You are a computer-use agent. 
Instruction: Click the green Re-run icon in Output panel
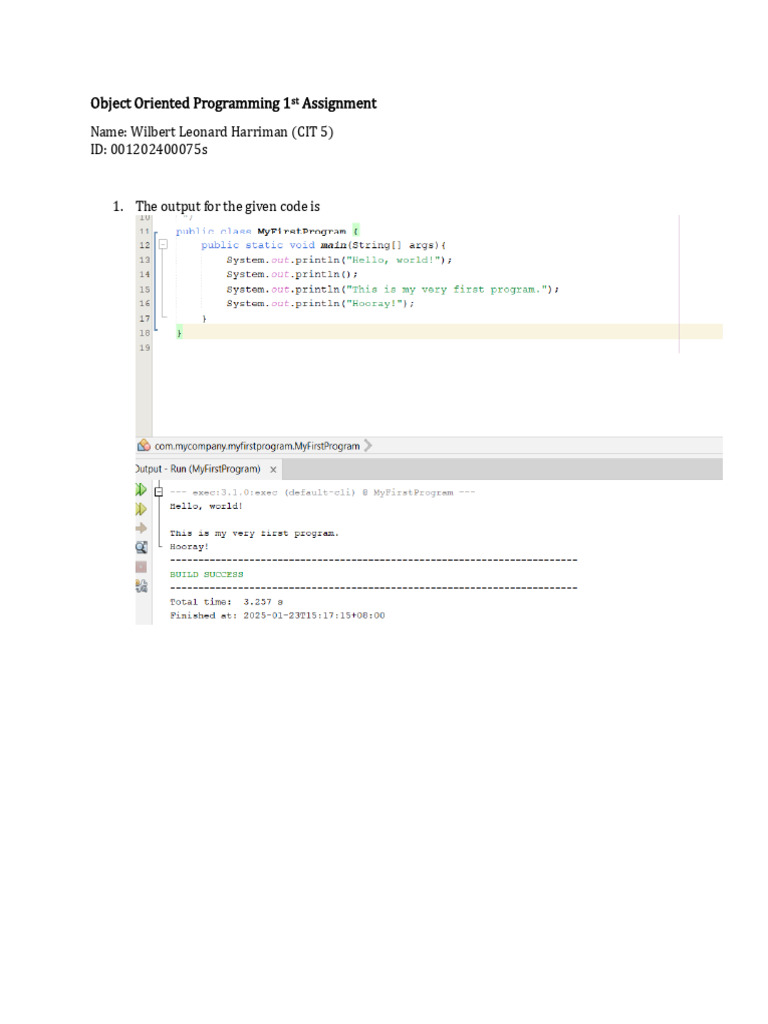tap(141, 489)
